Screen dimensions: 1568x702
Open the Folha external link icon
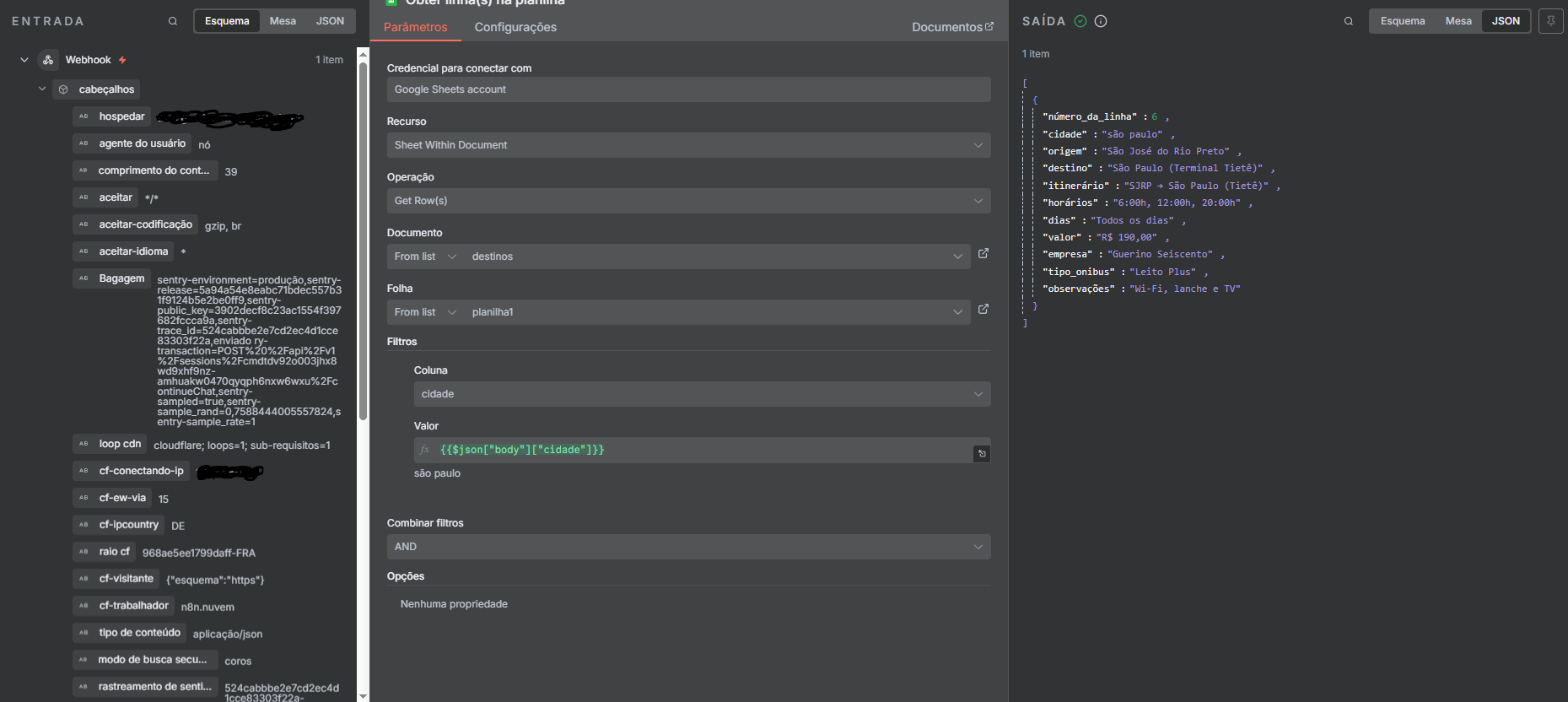983,309
